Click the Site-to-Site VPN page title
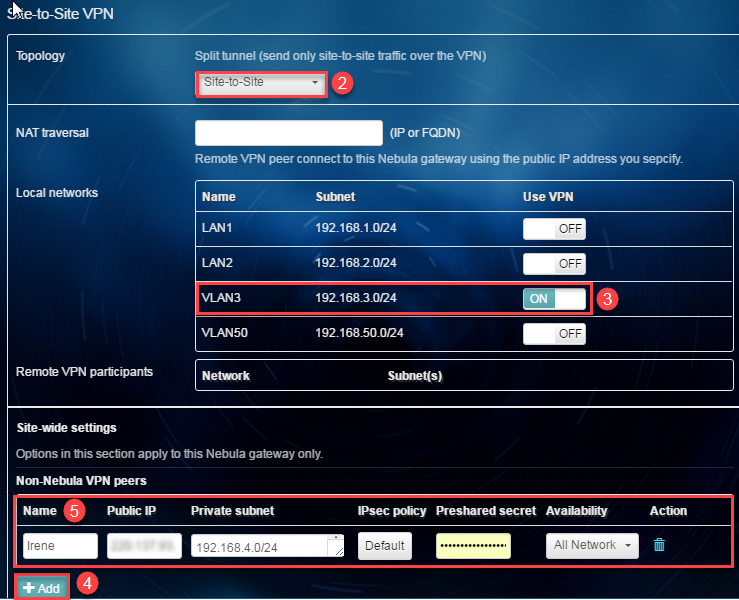This screenshot has width=739, height=600. [60, 14]
